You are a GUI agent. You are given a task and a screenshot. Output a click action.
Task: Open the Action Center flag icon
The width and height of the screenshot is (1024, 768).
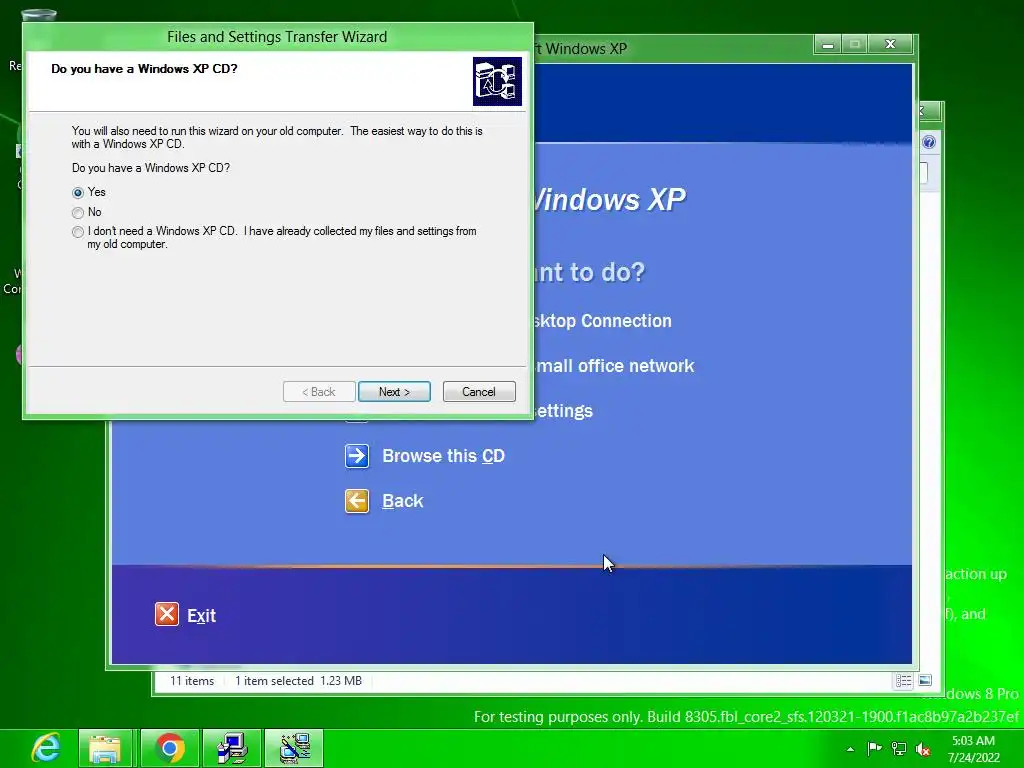pos(874,749)
